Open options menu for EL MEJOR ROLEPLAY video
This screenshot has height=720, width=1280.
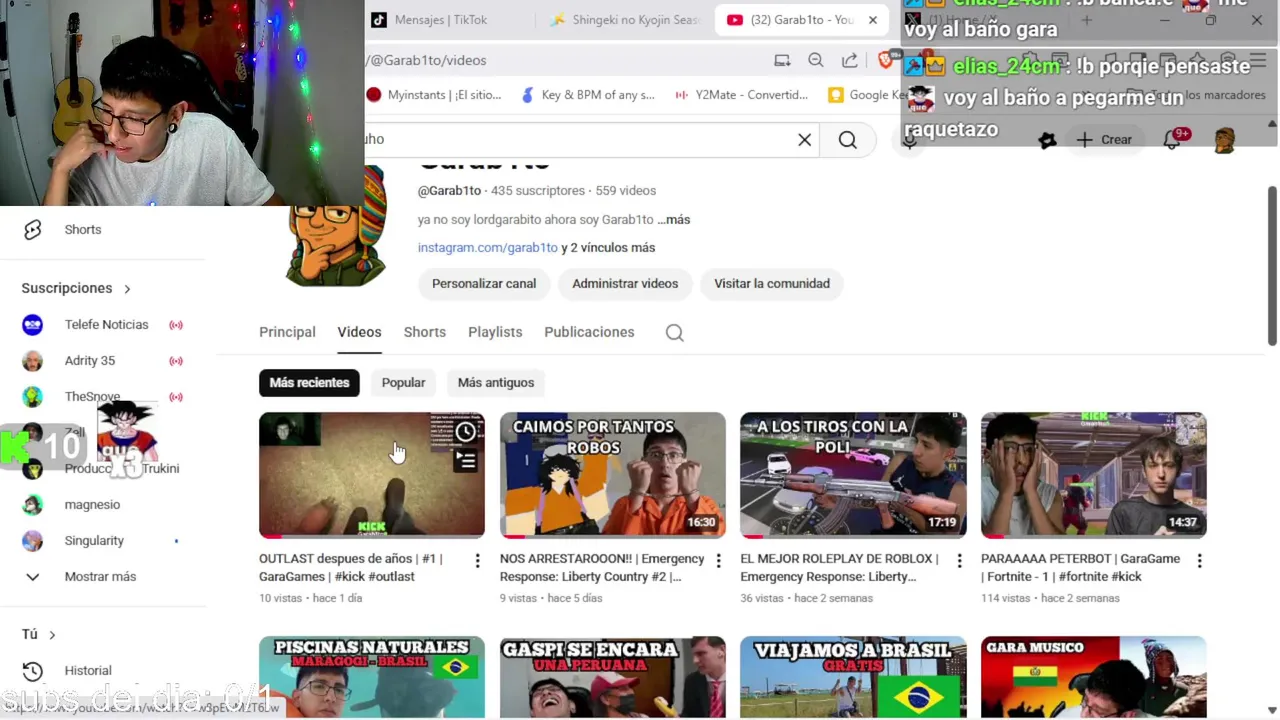point(959,561)
